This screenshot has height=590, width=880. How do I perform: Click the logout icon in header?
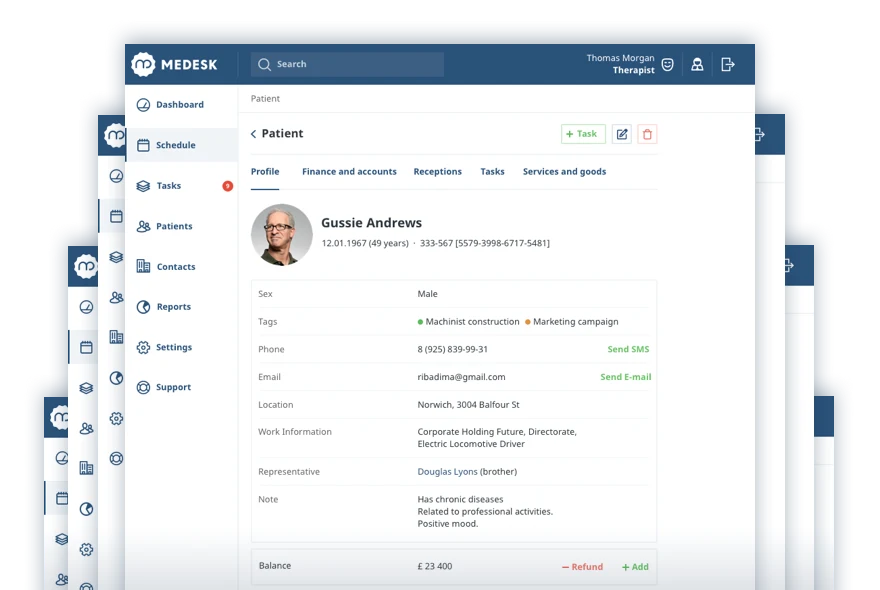pos(728,65)
